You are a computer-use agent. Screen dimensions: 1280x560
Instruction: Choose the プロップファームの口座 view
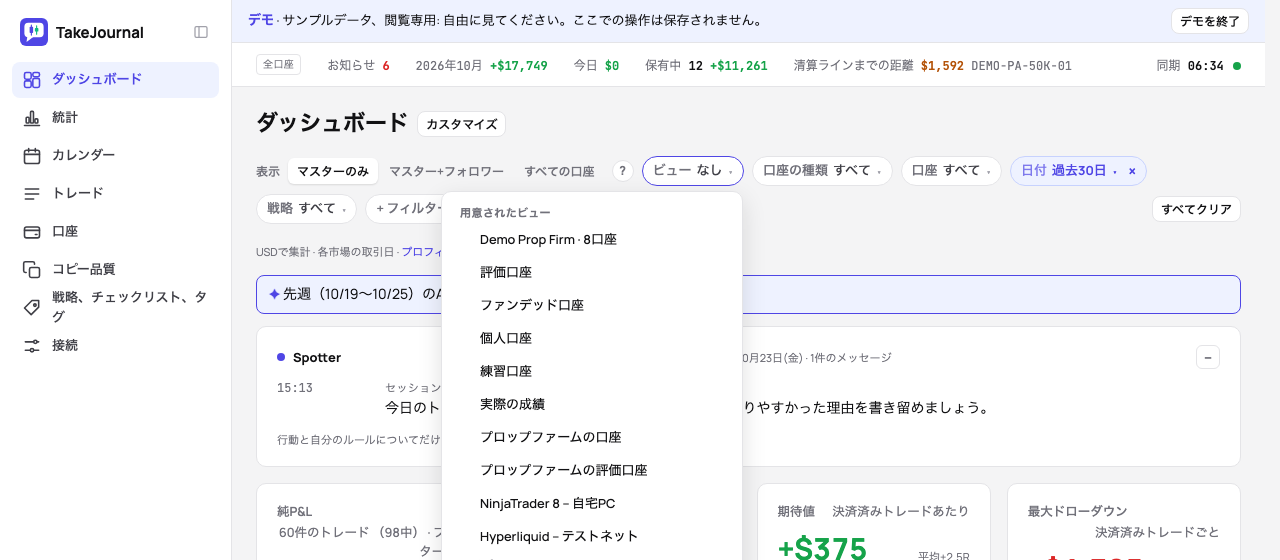point(592,438)
